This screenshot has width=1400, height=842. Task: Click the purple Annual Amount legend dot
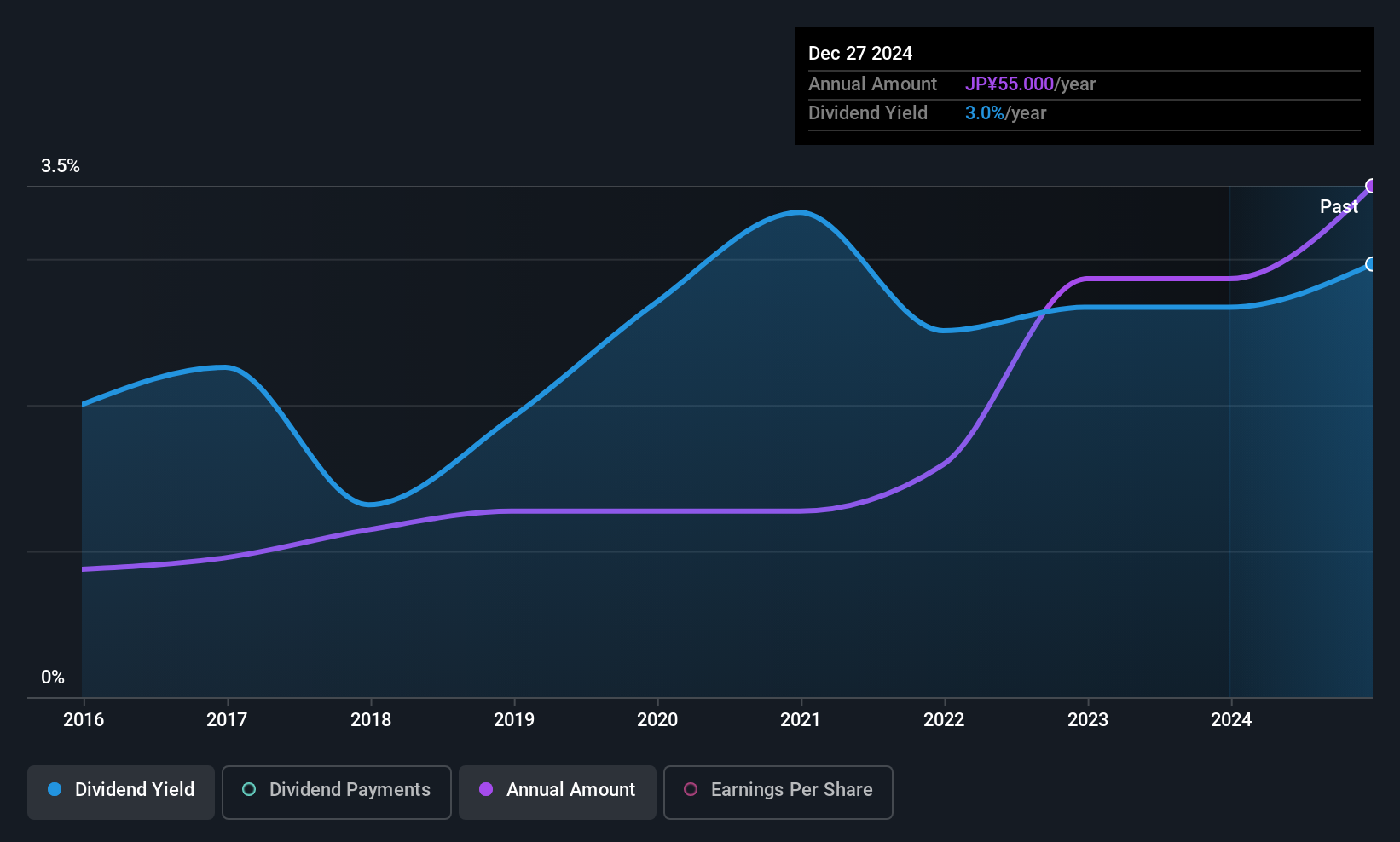click(486, 789)
